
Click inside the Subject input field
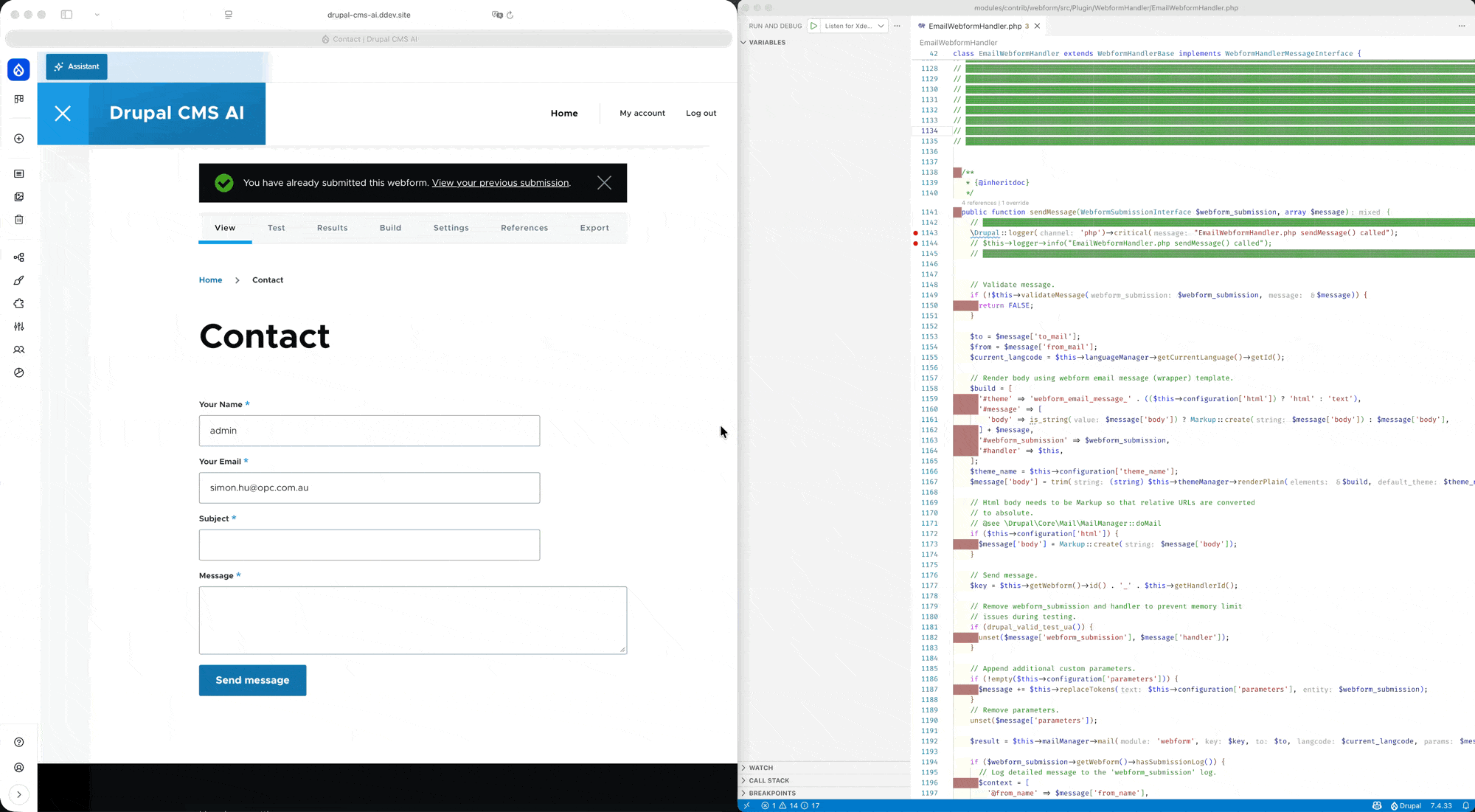coord(369,545)
